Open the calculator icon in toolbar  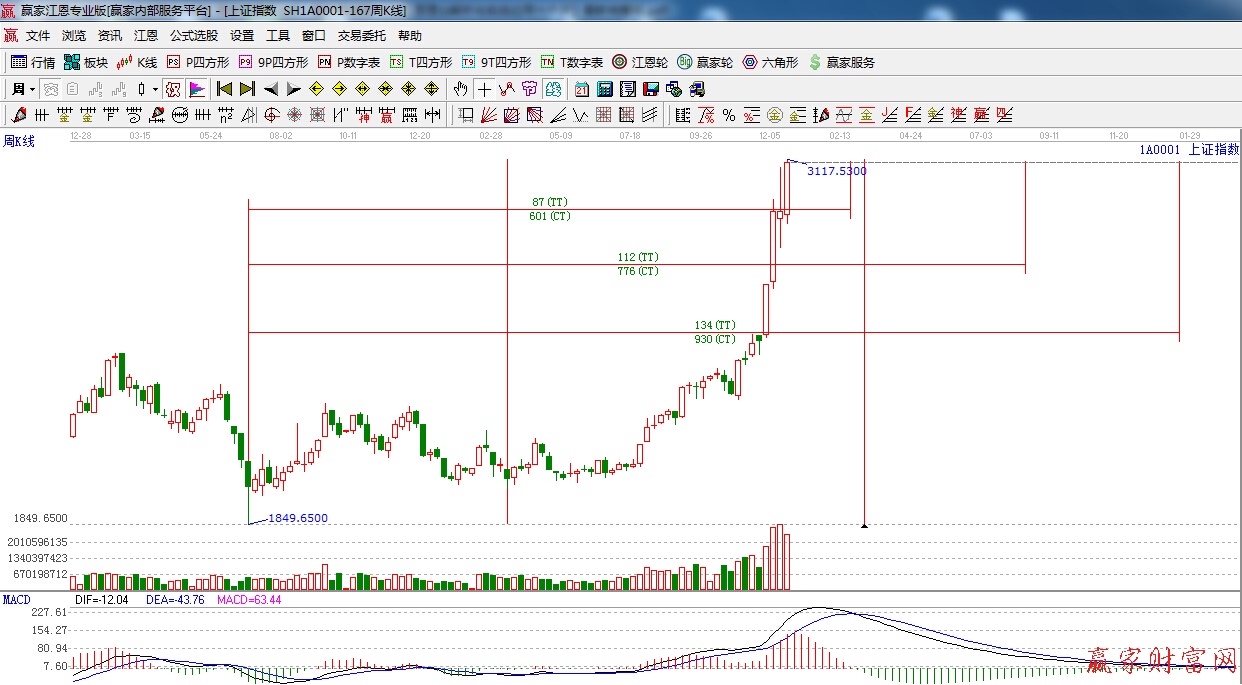click(x=605, y=89)
